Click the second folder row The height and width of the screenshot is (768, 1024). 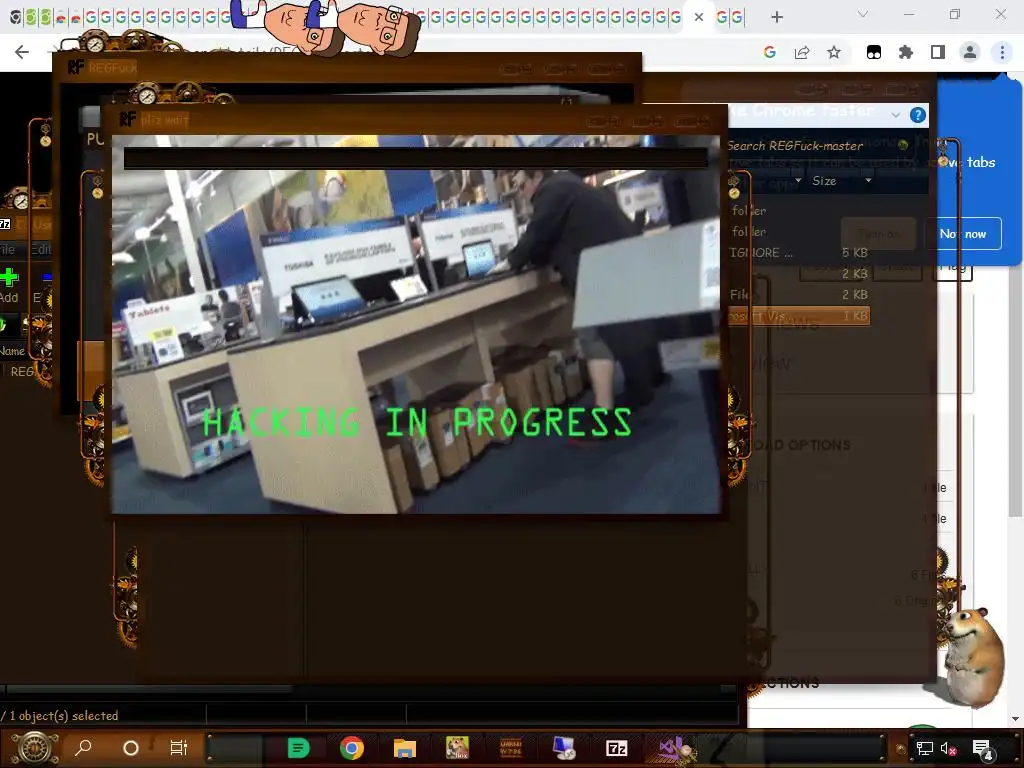pos(799,232)
